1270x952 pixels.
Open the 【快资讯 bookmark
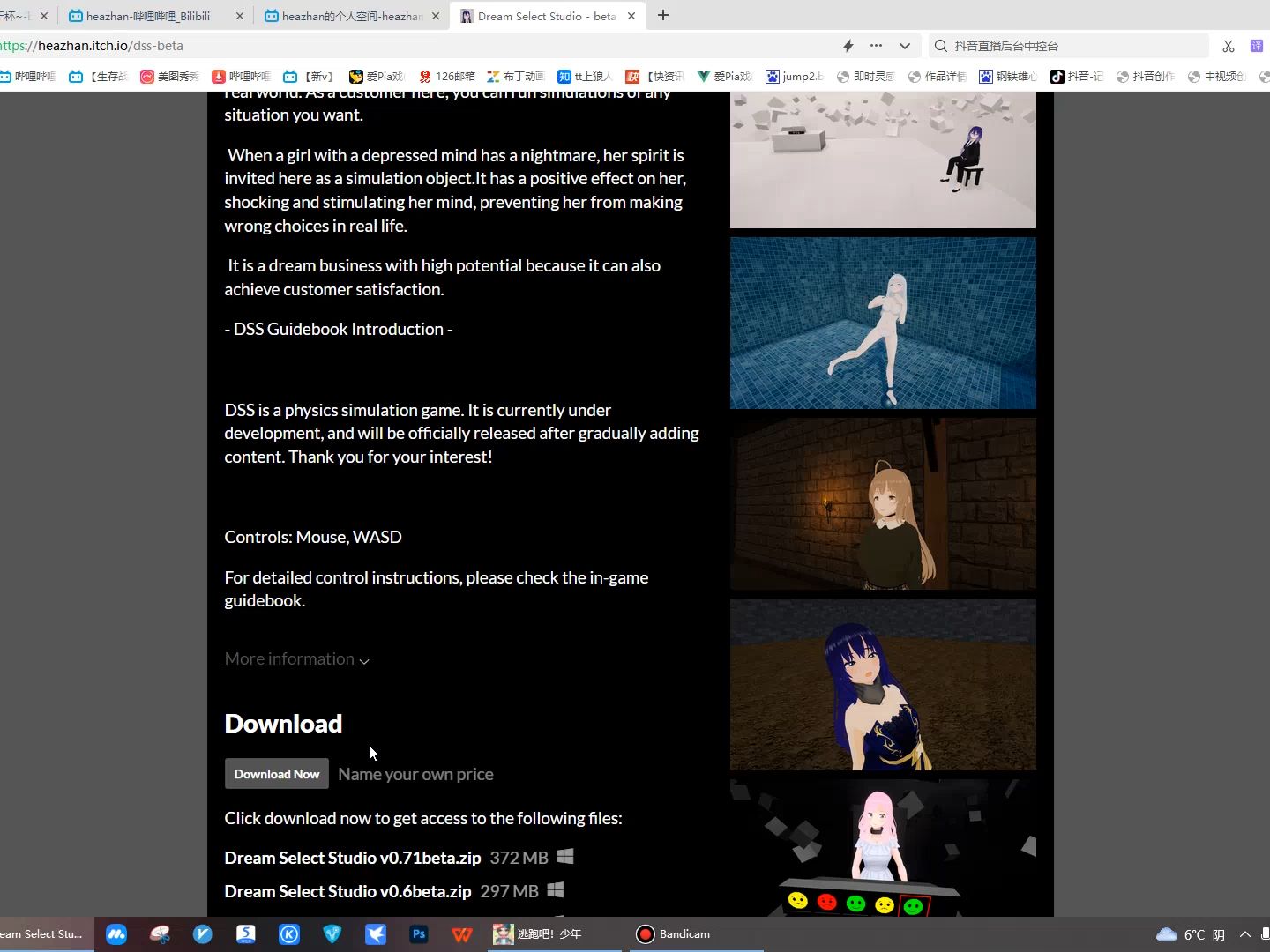pos(655,77)
